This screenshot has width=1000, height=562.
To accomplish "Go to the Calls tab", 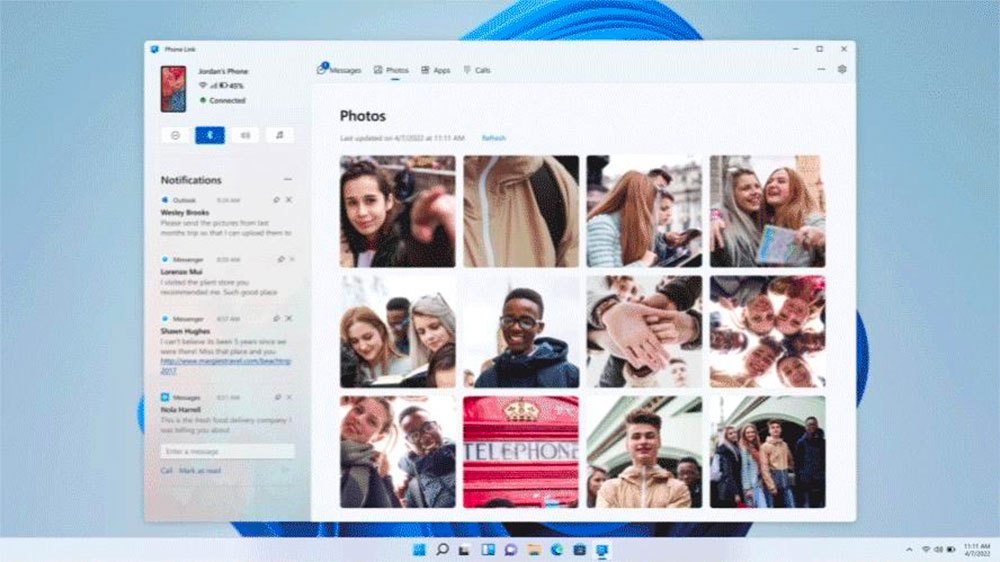I will pyautogui.click(x=477, y=70).
